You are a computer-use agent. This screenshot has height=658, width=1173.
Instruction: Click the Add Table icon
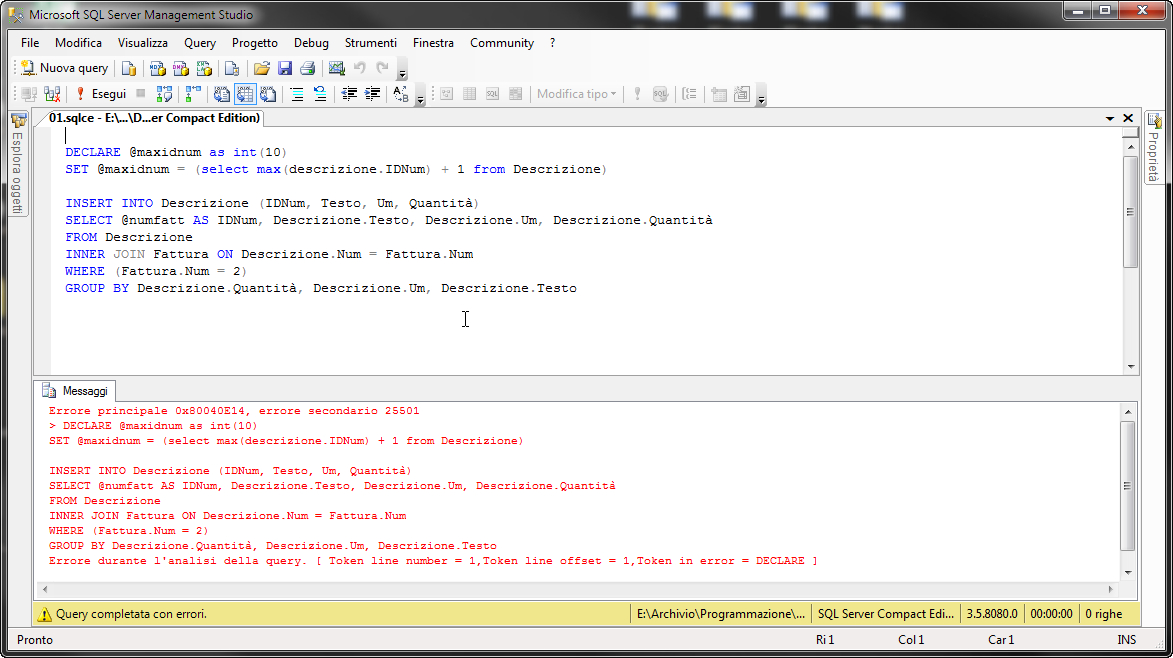click(719, 94)
